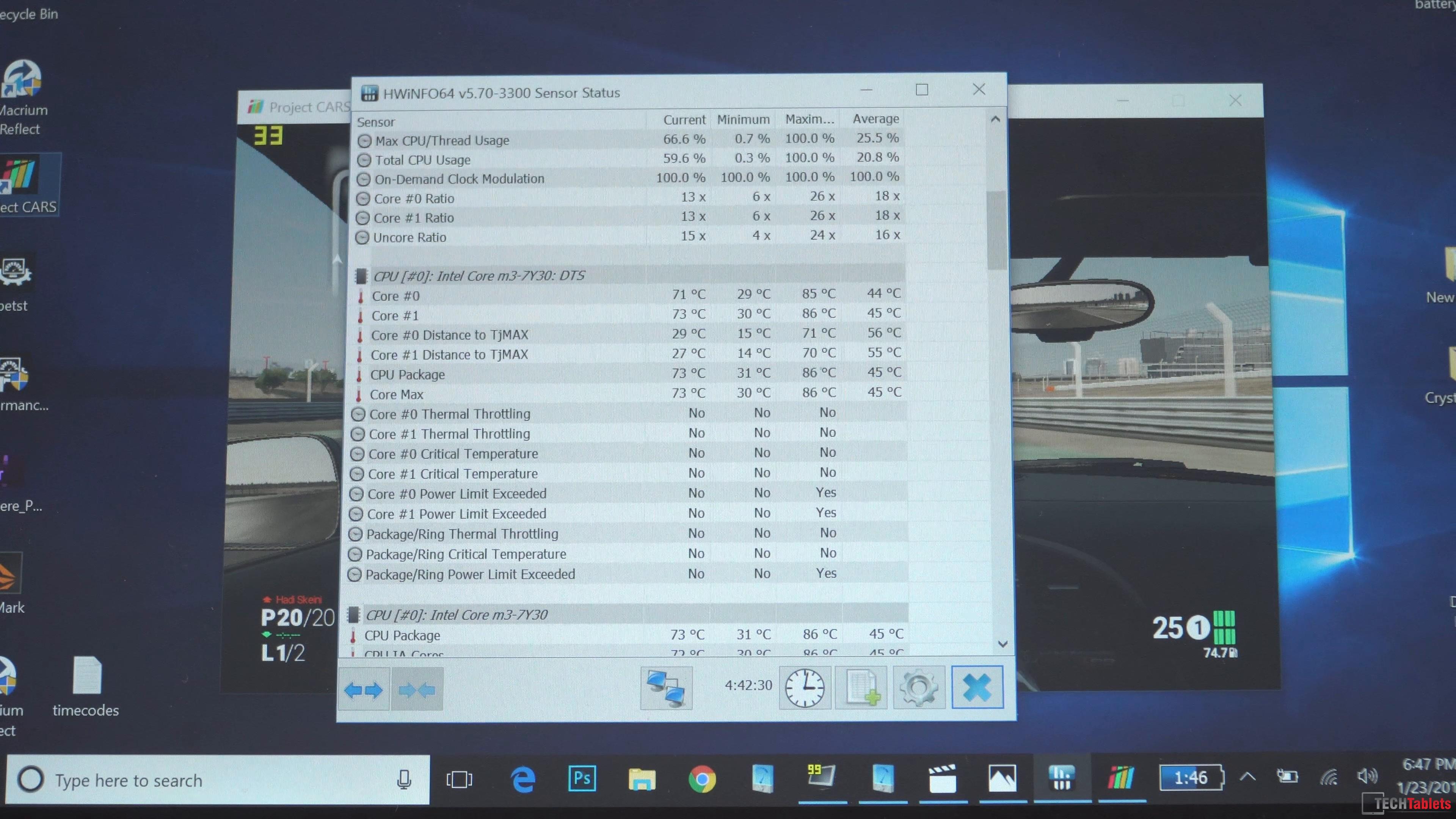
Task: Click the CPU [#0]: Intel Core m3-7Y30: DTS header
Action: pos(629,275)
